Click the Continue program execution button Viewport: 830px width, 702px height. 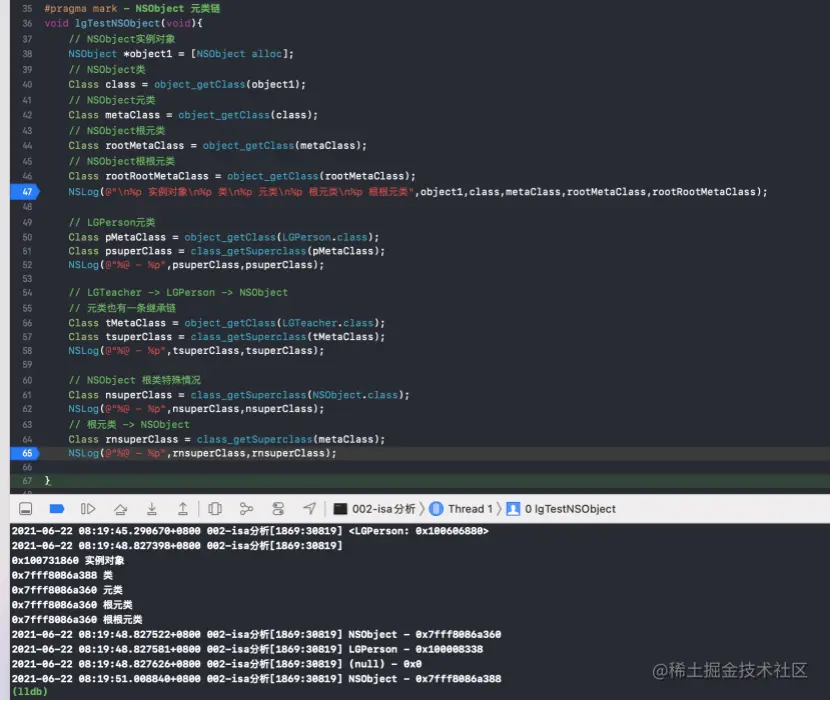click(88, 508)
